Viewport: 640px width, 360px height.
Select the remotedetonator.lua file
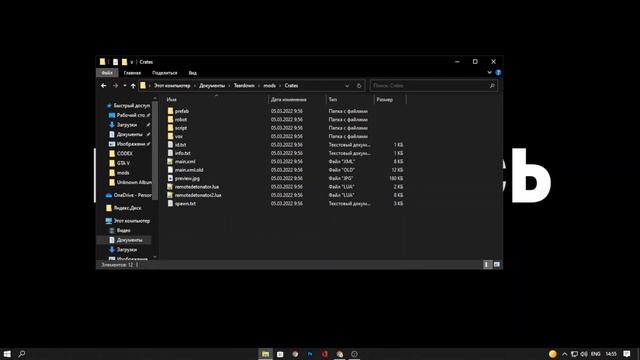[197, 187]
